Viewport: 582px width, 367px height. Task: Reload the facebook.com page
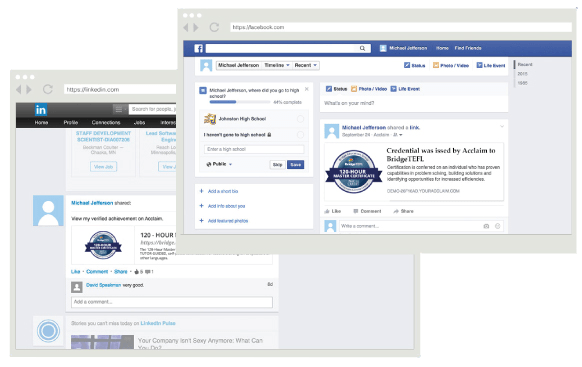[x=214, y=27]
